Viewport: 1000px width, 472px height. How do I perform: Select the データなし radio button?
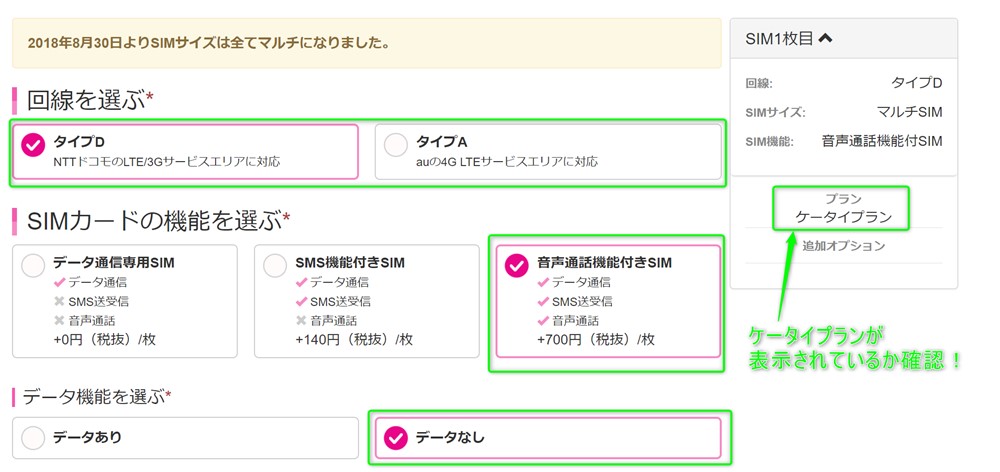396,437
